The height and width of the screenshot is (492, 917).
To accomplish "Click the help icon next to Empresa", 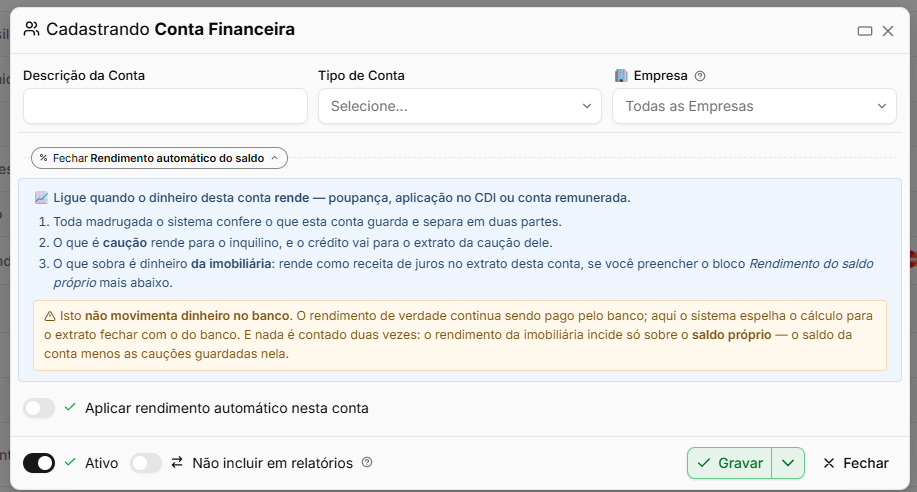I will 700,76.
